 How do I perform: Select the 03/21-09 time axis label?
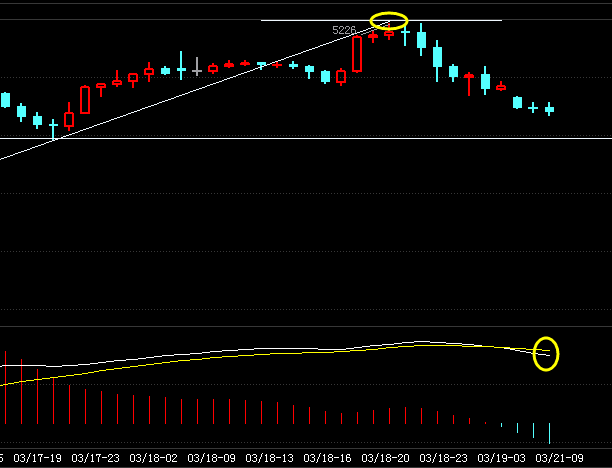(558, 457)
